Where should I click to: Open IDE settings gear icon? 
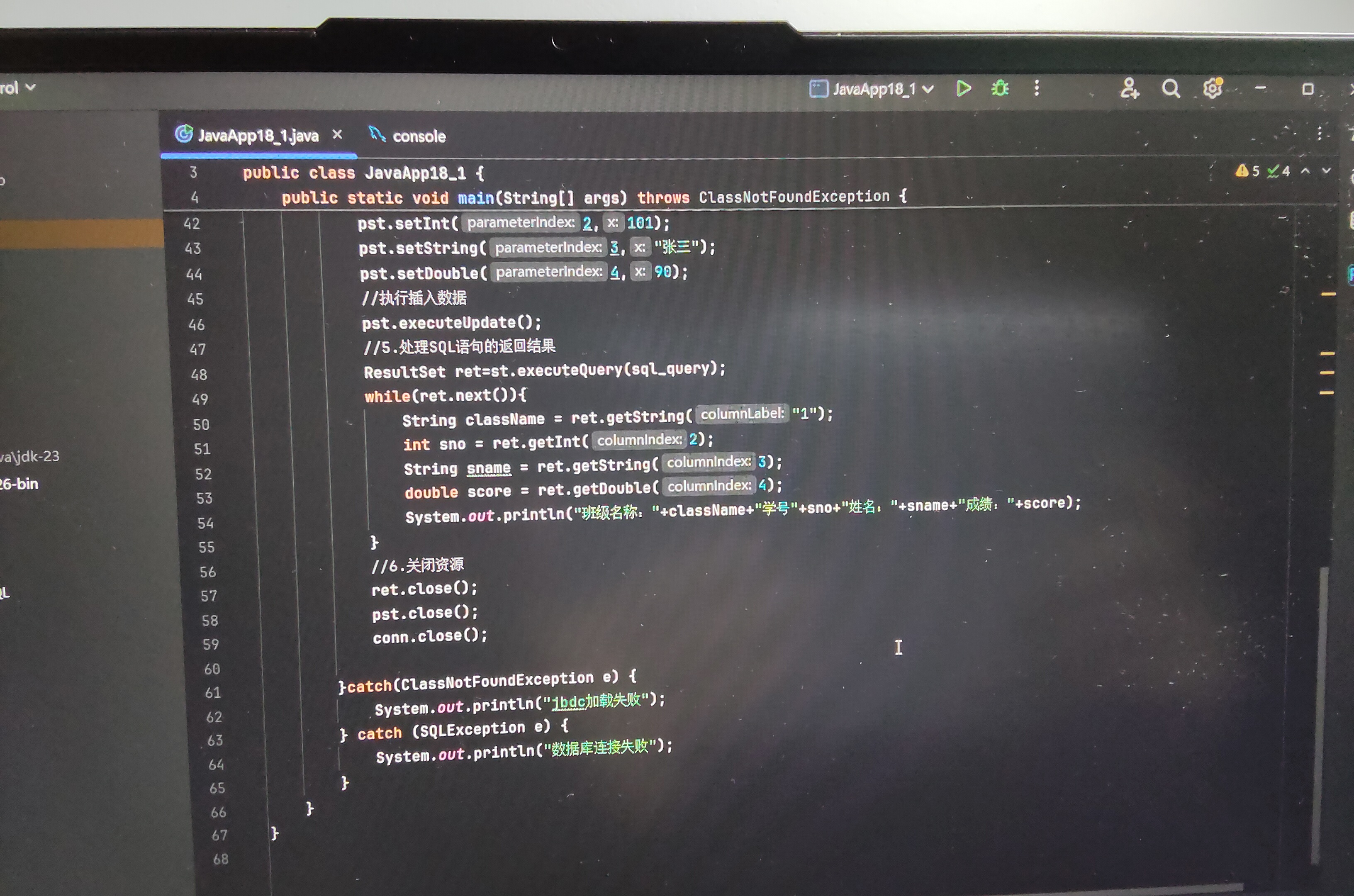(1212, 89)
